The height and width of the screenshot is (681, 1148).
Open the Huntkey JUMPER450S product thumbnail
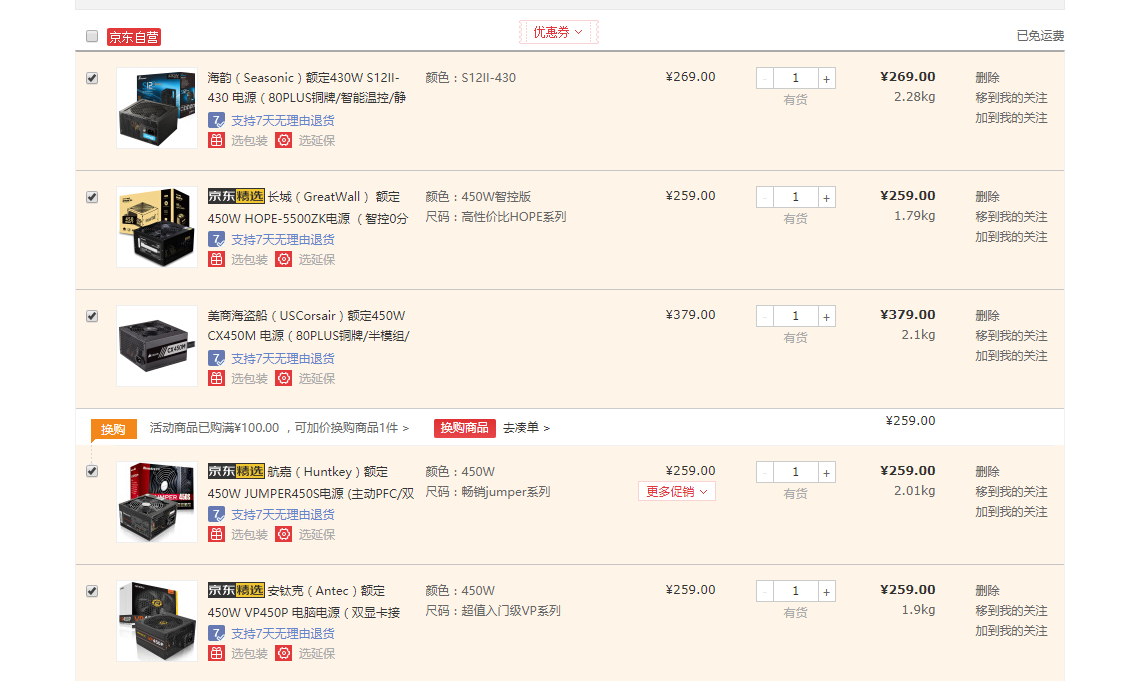[157, 502]
